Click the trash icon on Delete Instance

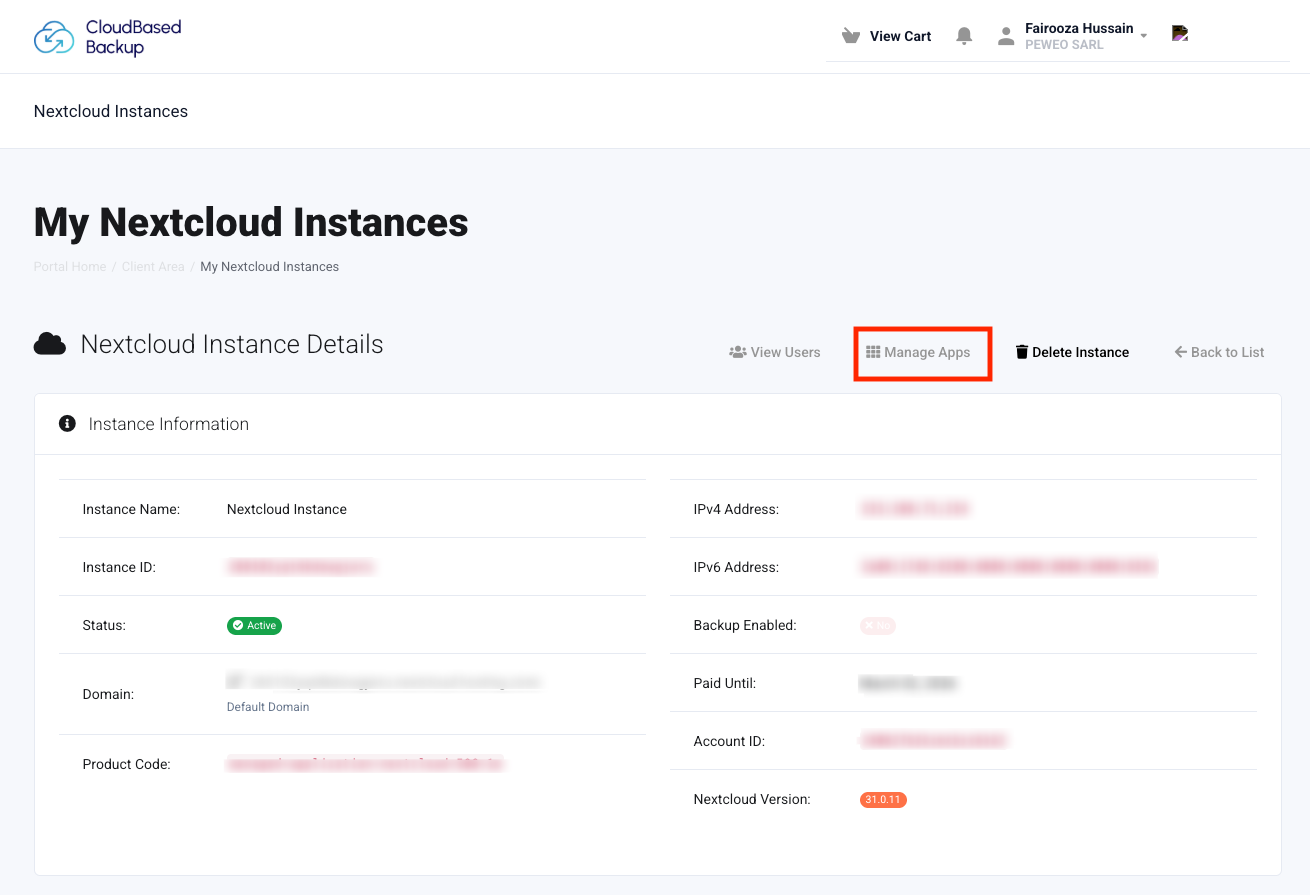1020,351
